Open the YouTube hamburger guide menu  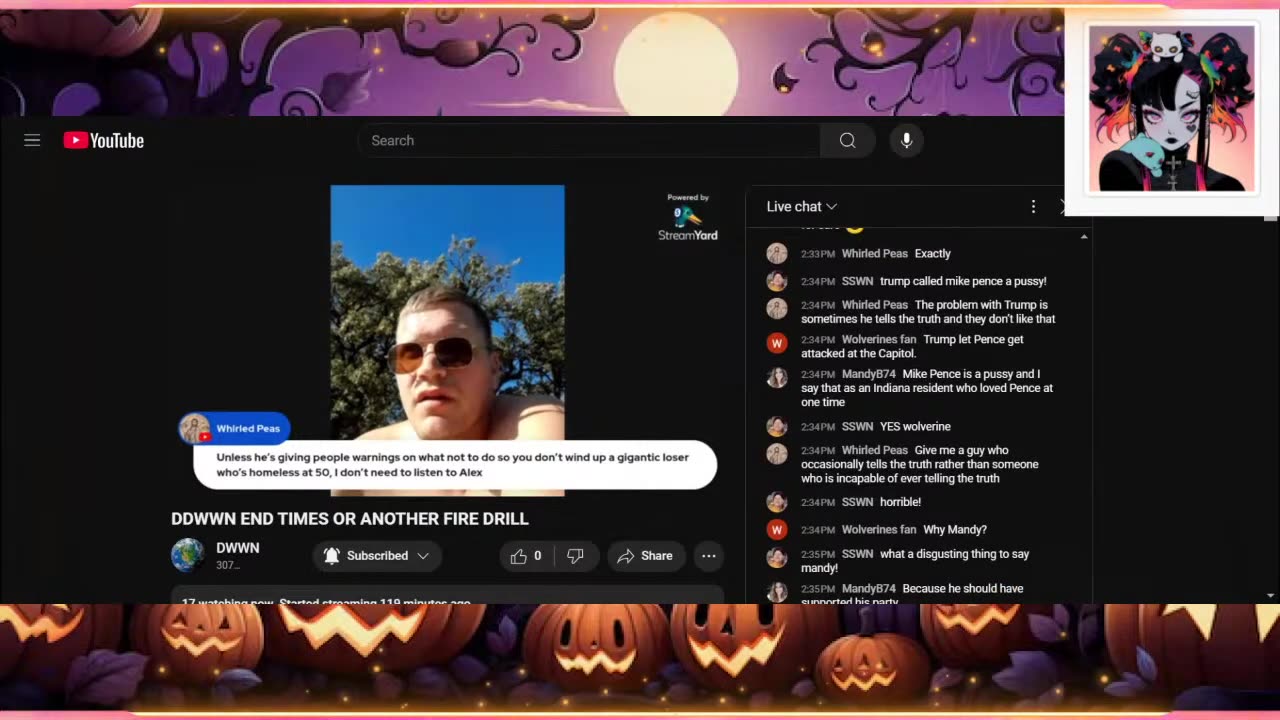pyautogui.click(x=32, y=141)
